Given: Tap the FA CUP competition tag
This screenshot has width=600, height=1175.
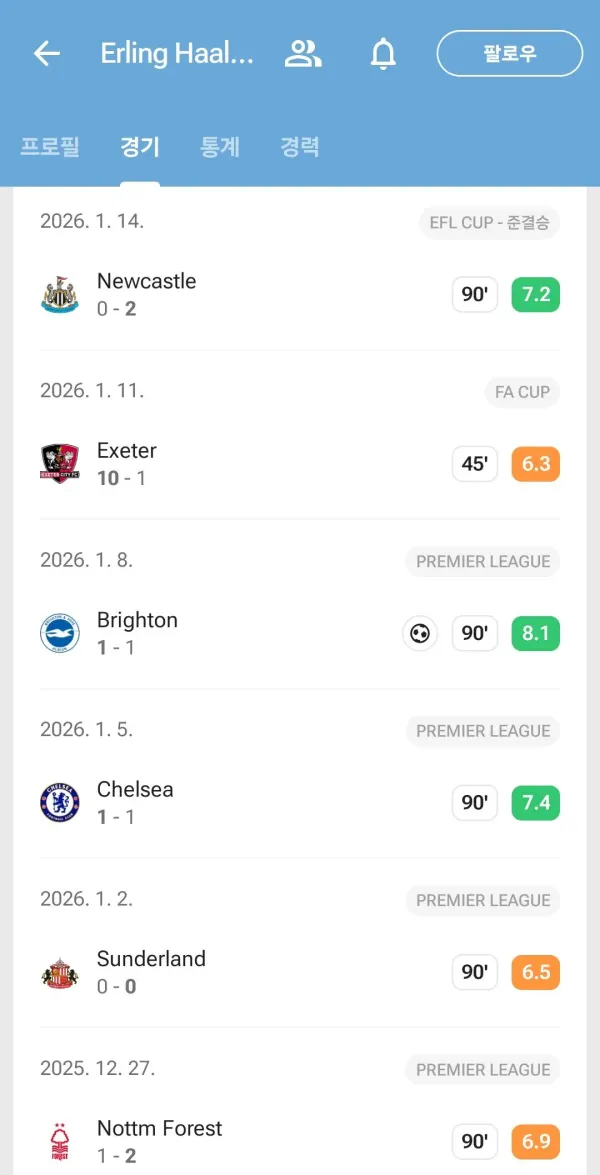Looking at the screenshot, I should coord(522,392).
